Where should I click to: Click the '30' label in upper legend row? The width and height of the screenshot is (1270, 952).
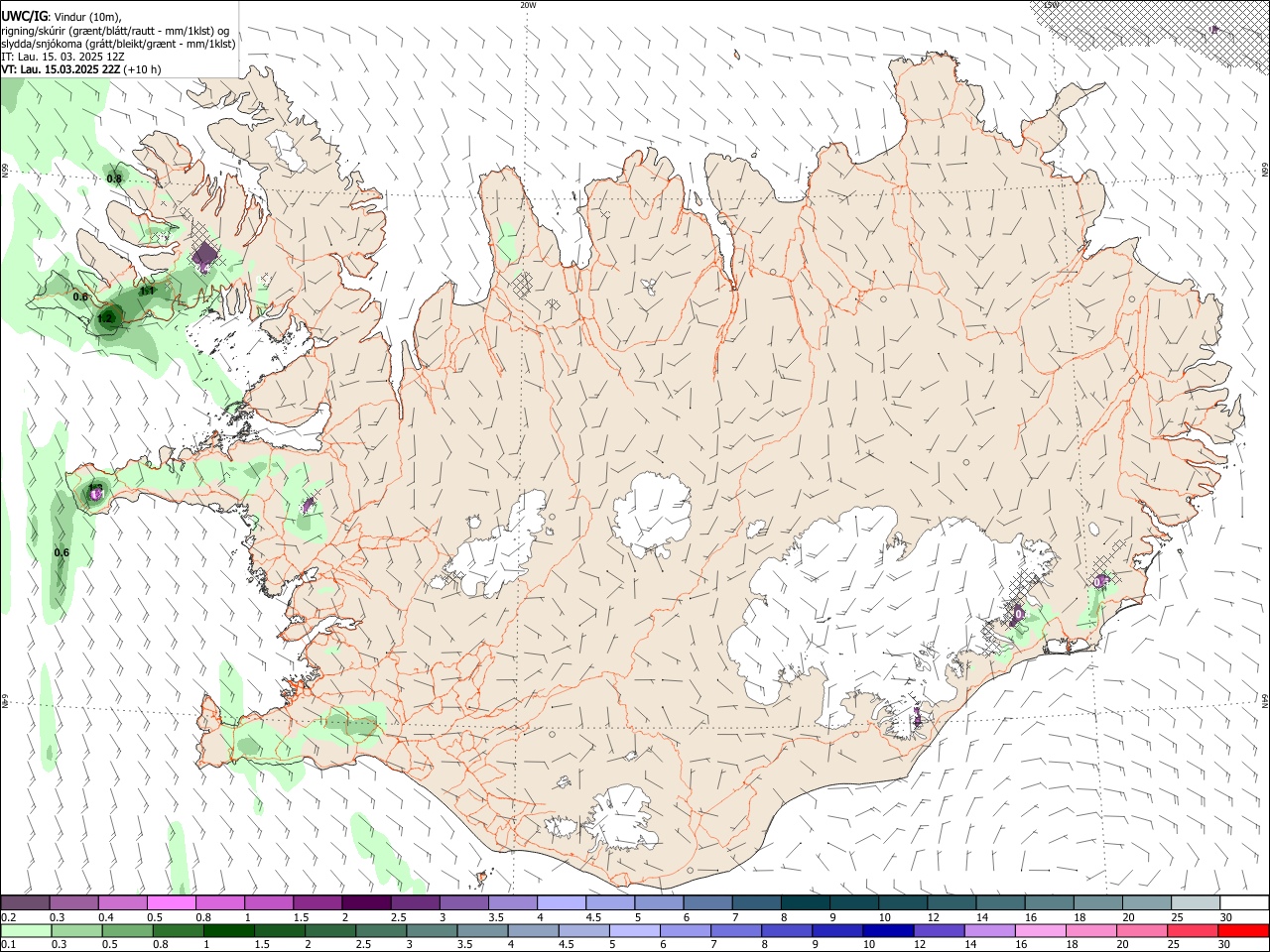[x=1226, y=916]
